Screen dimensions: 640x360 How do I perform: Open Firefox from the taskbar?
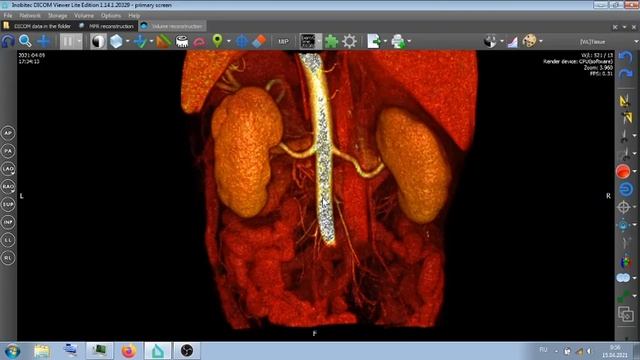[129, 351]
